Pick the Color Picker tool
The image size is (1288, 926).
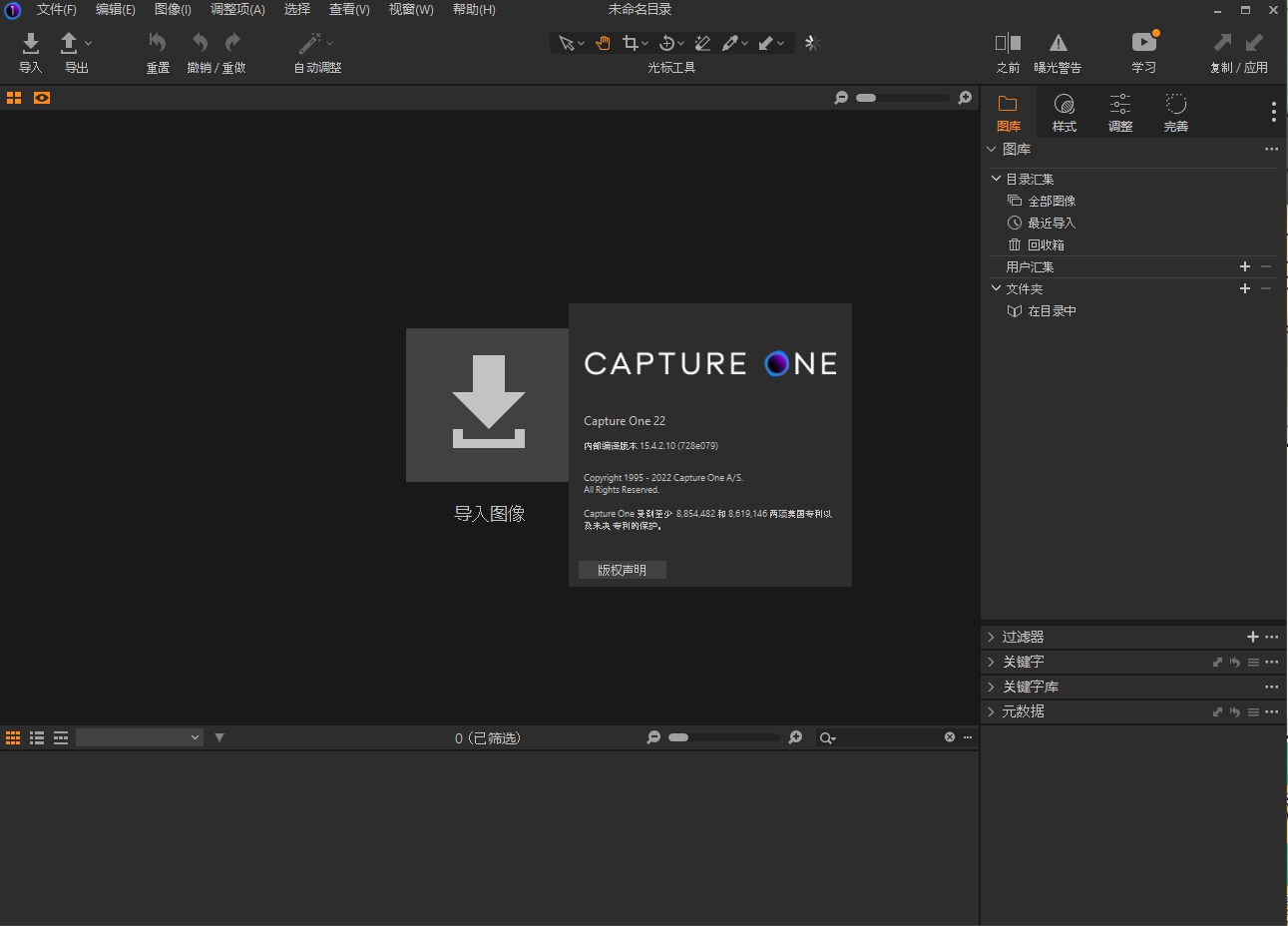pos(733,43)
